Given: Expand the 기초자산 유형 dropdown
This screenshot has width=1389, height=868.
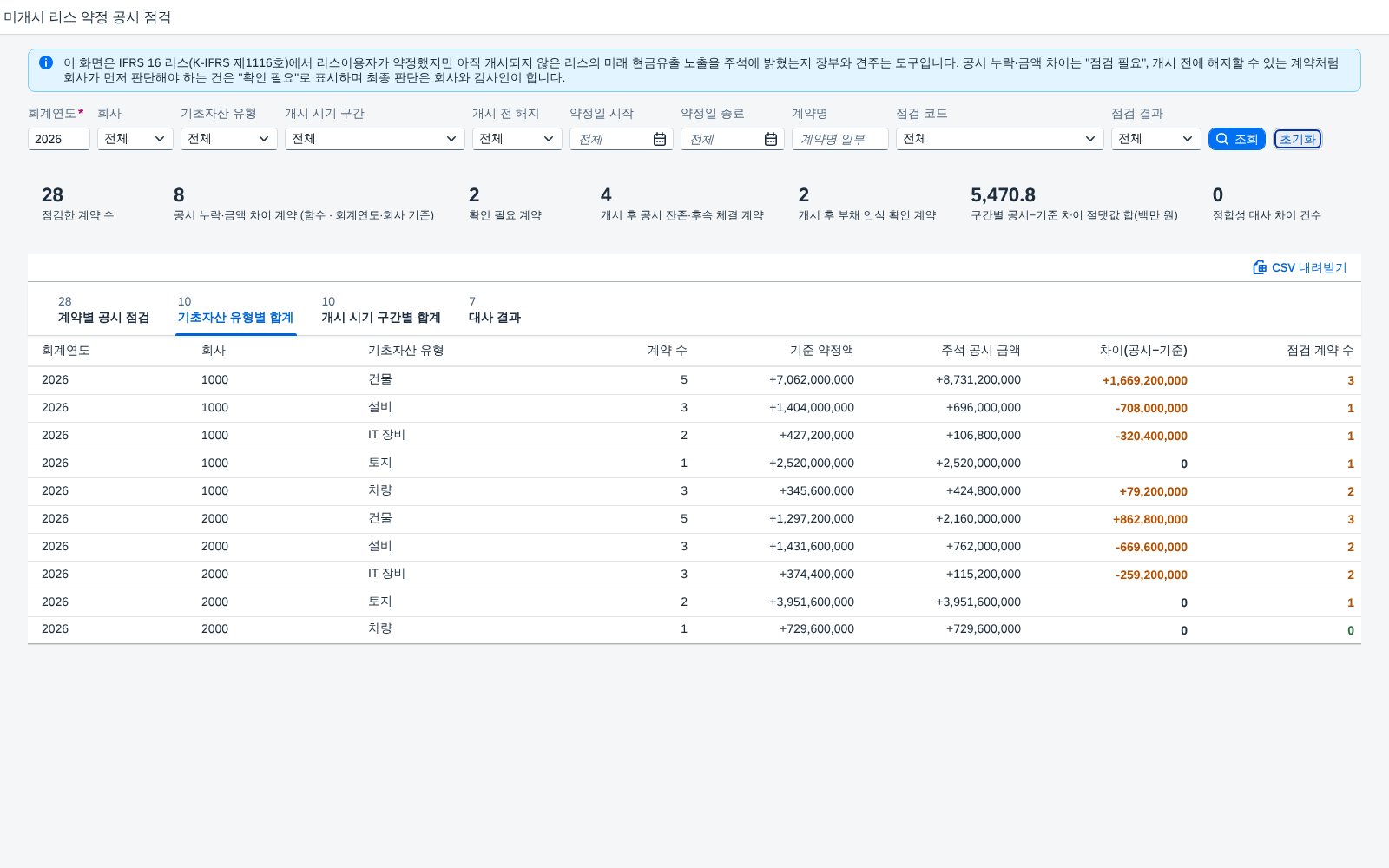Looking at the screenshot, I should point(229,139).
